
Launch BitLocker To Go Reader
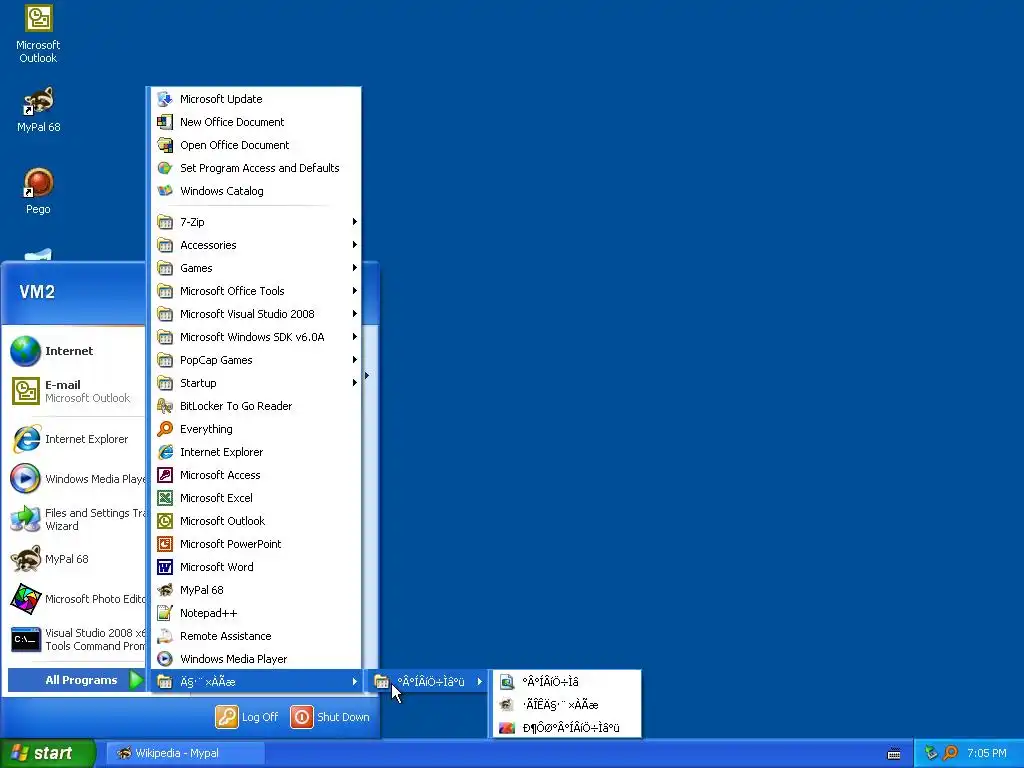click(256, 406)
